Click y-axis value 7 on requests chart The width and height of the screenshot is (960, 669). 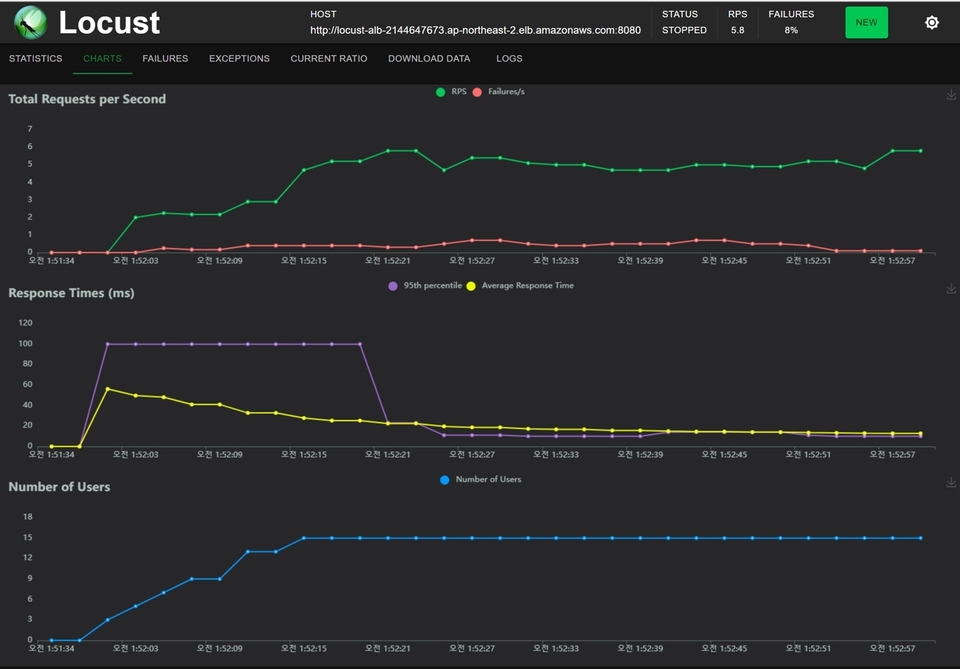tap(29, 129)
